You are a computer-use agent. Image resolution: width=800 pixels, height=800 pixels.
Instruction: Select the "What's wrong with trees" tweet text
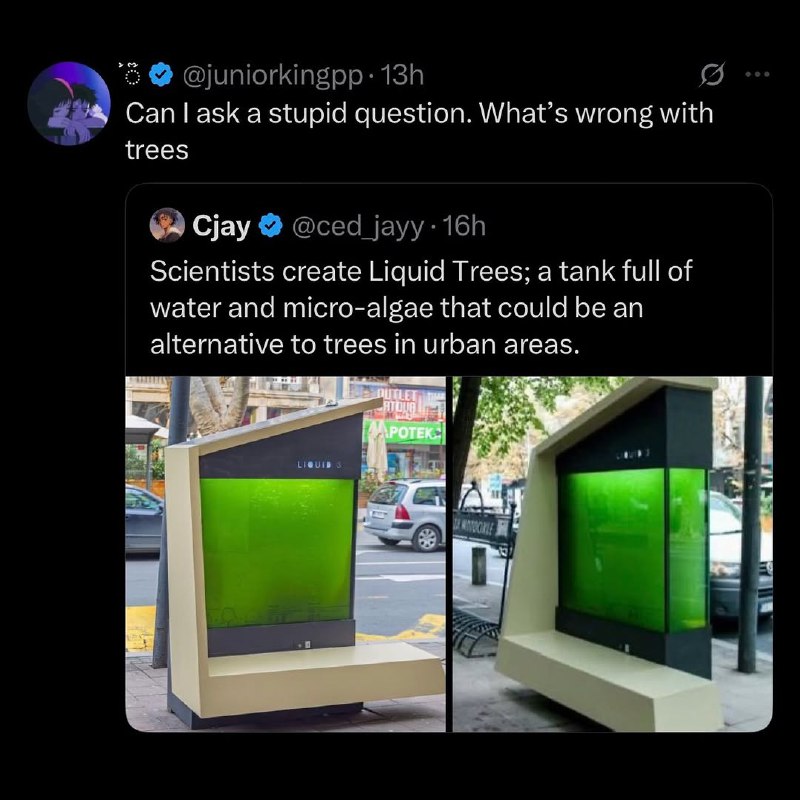point(420,127)
